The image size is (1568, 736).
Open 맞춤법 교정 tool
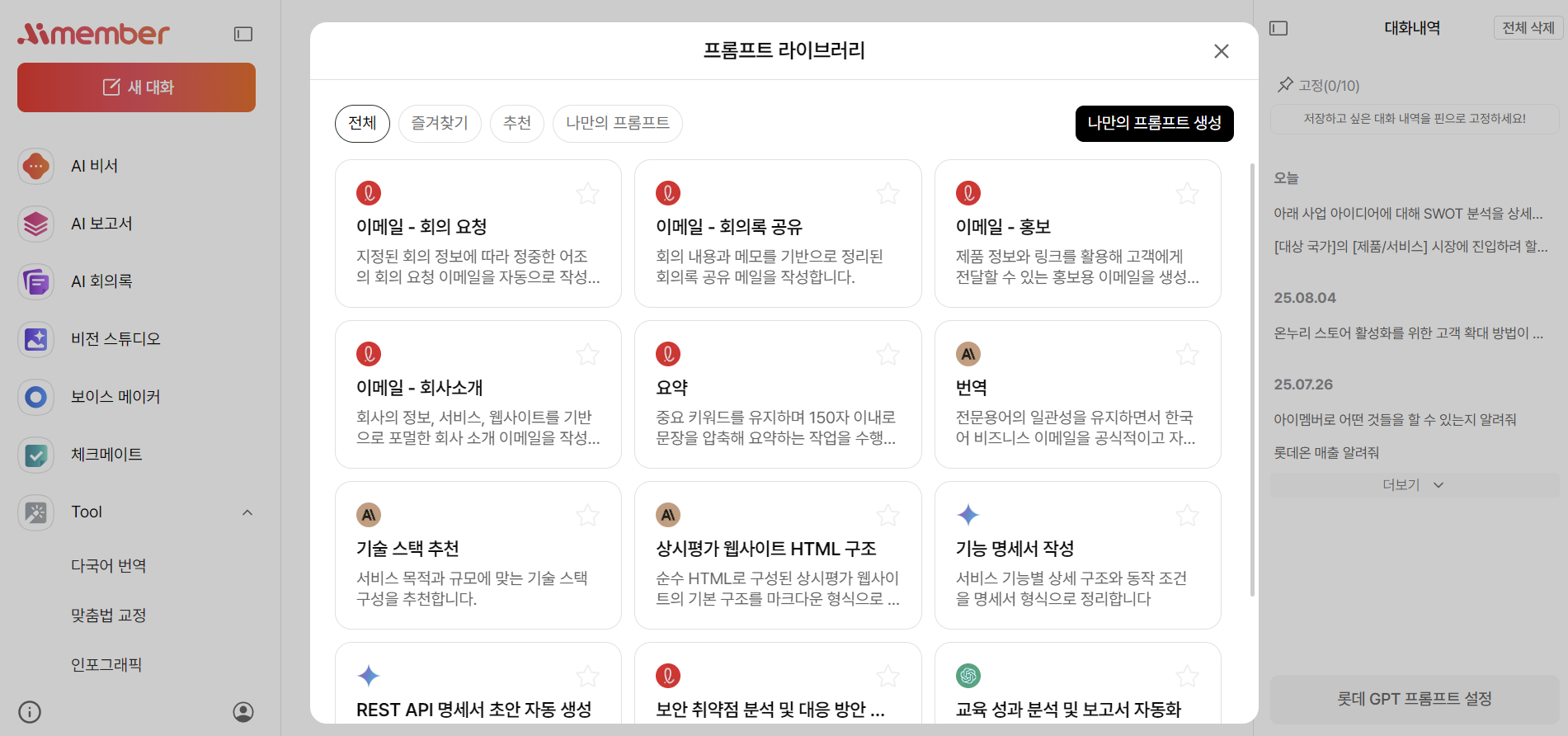[108, 616]
